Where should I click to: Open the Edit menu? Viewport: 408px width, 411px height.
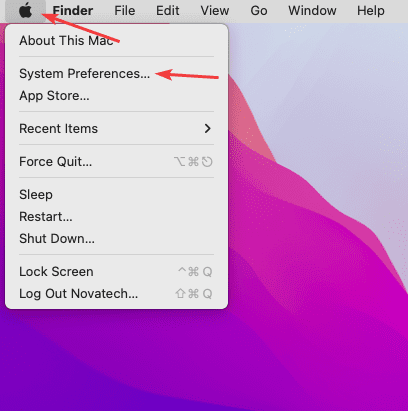click(x=168, y=11)
